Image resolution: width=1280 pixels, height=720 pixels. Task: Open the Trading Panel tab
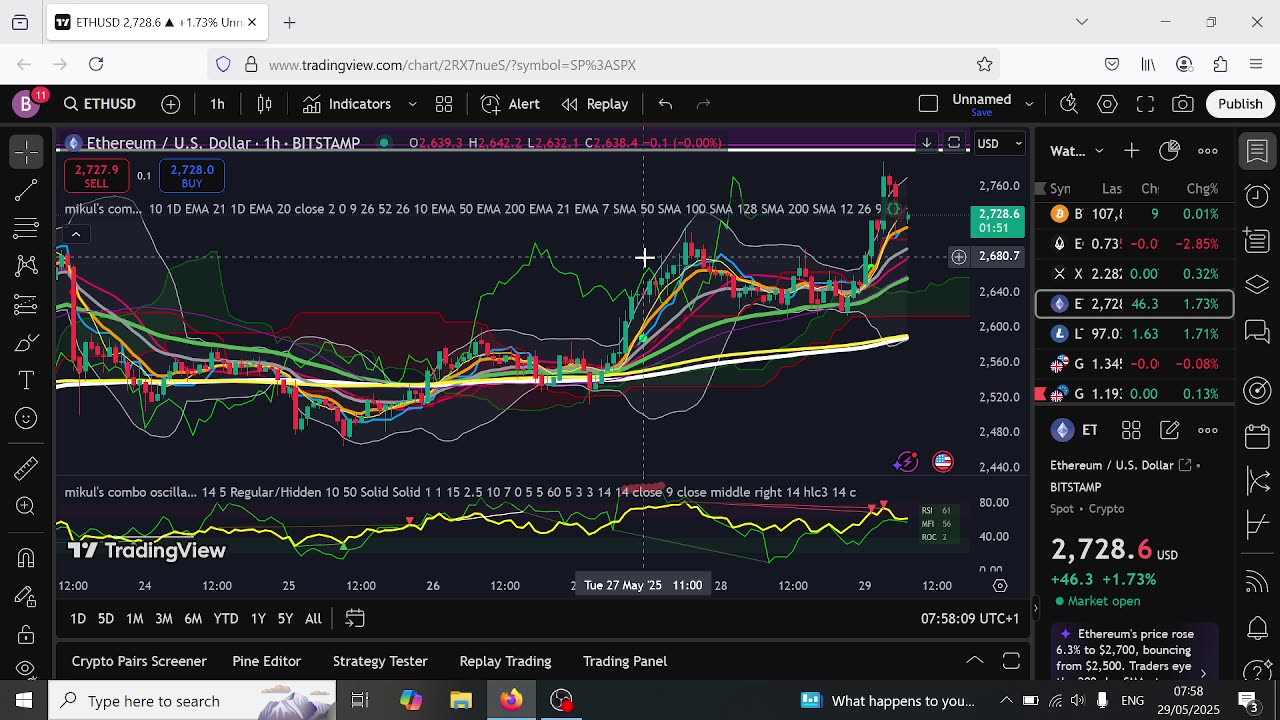pyautogui.click(x=625, y=661)
